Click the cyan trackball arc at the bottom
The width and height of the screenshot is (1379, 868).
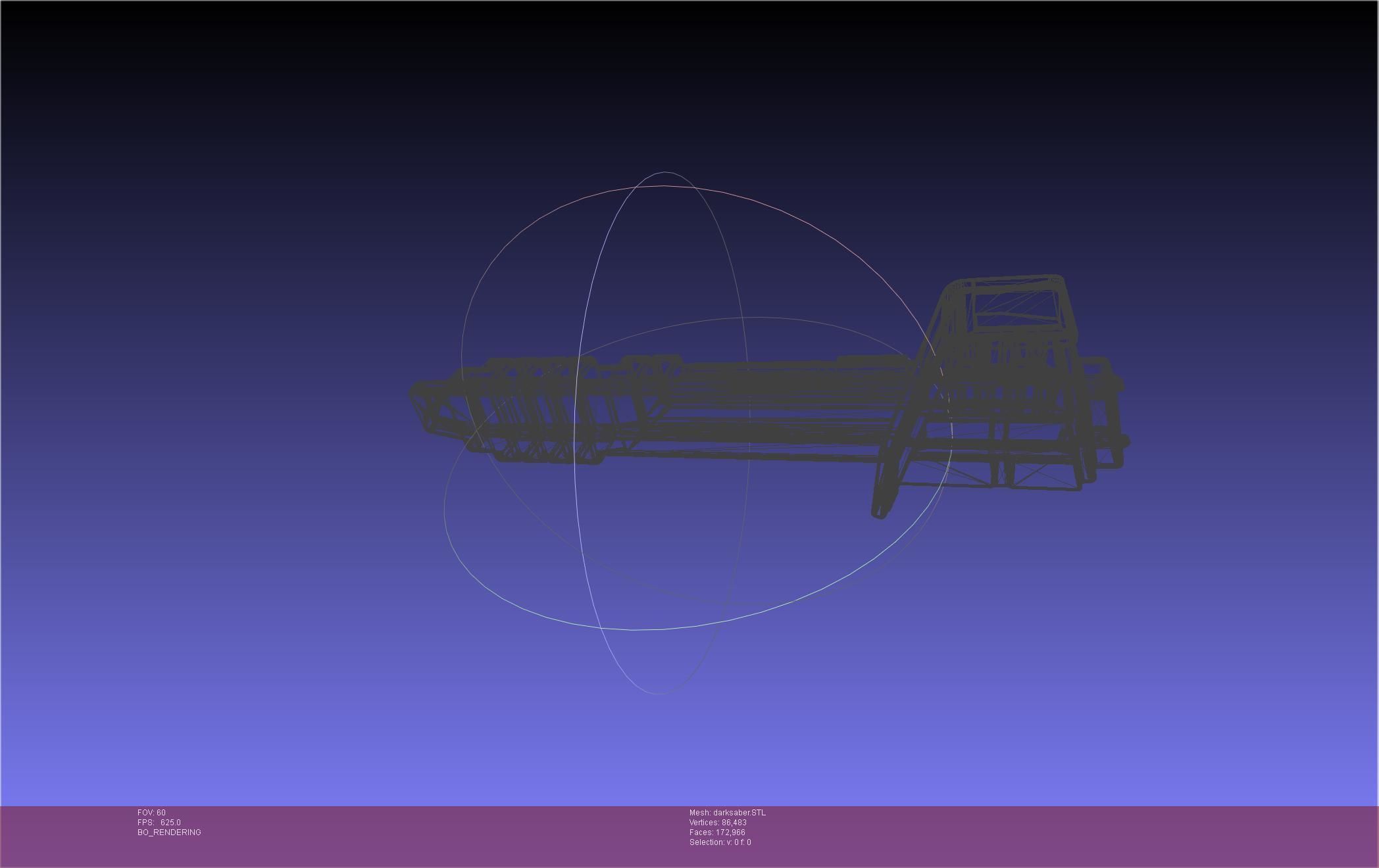coord(635,629)
